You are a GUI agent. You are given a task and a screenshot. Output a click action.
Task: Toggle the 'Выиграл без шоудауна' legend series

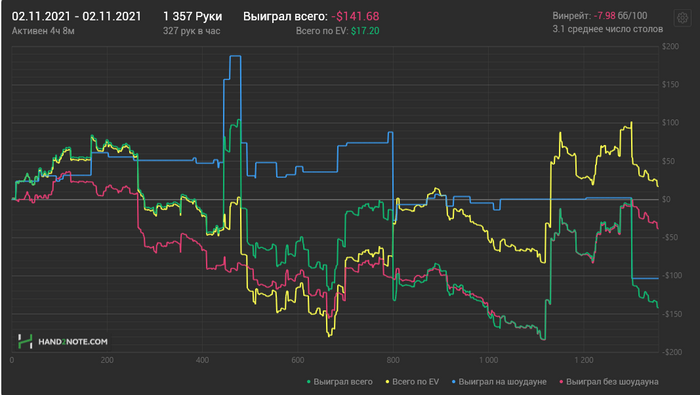[x=609, y=382]
